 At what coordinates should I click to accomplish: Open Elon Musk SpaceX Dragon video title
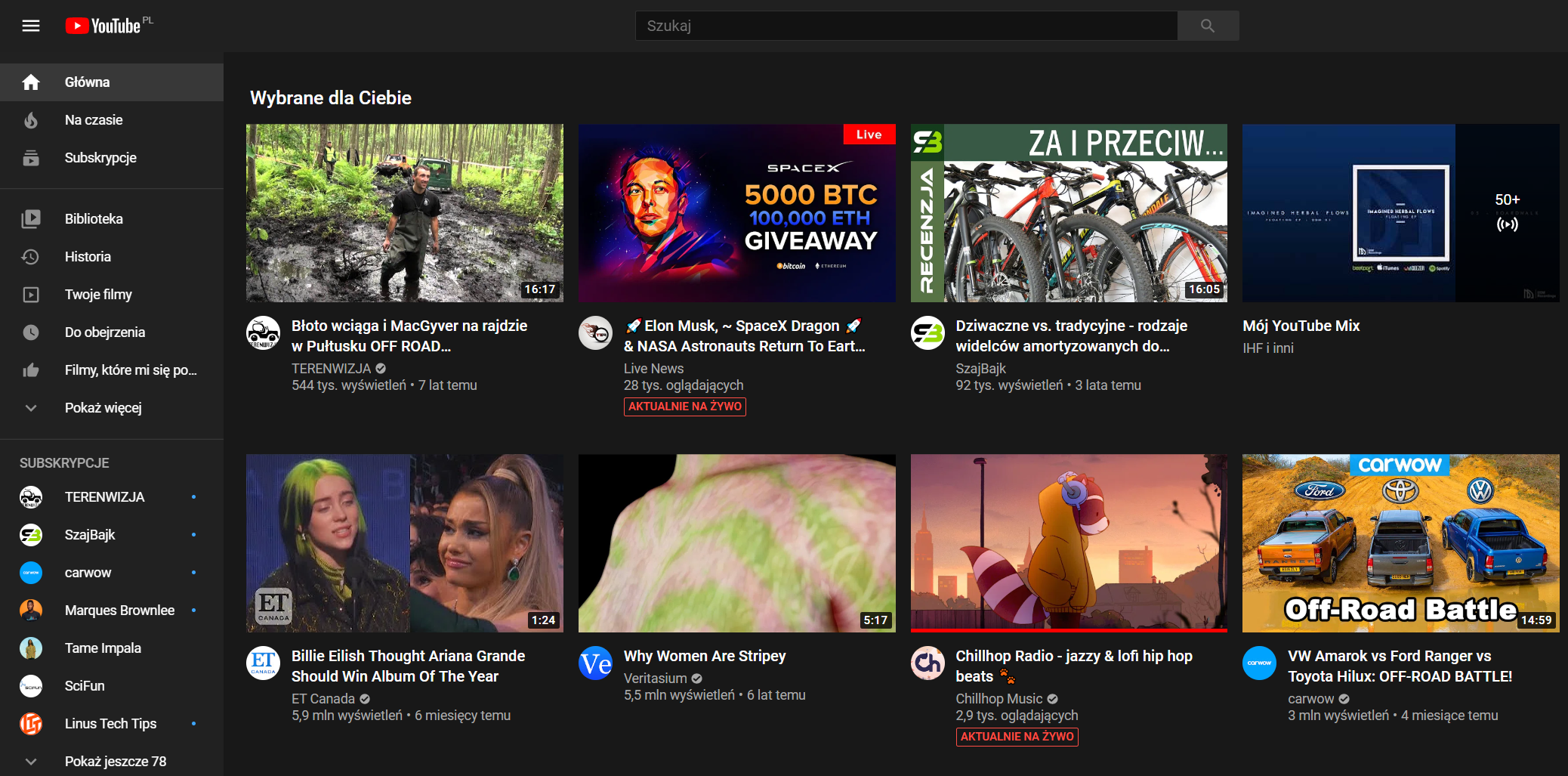point(745,336)
